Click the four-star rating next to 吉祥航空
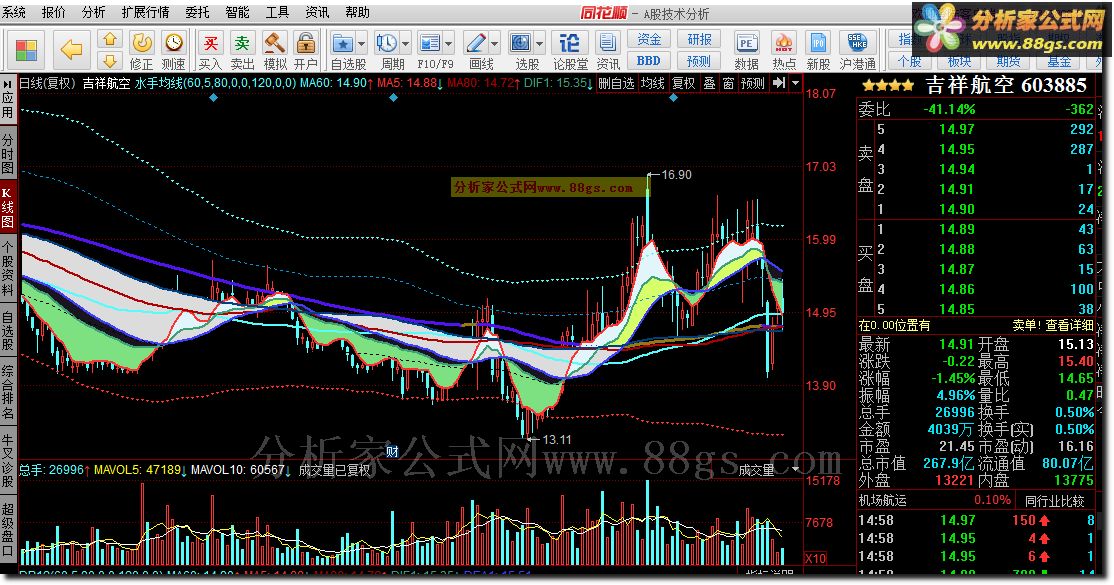Screen dimensions: 1114x585 (x=887, y=86)
